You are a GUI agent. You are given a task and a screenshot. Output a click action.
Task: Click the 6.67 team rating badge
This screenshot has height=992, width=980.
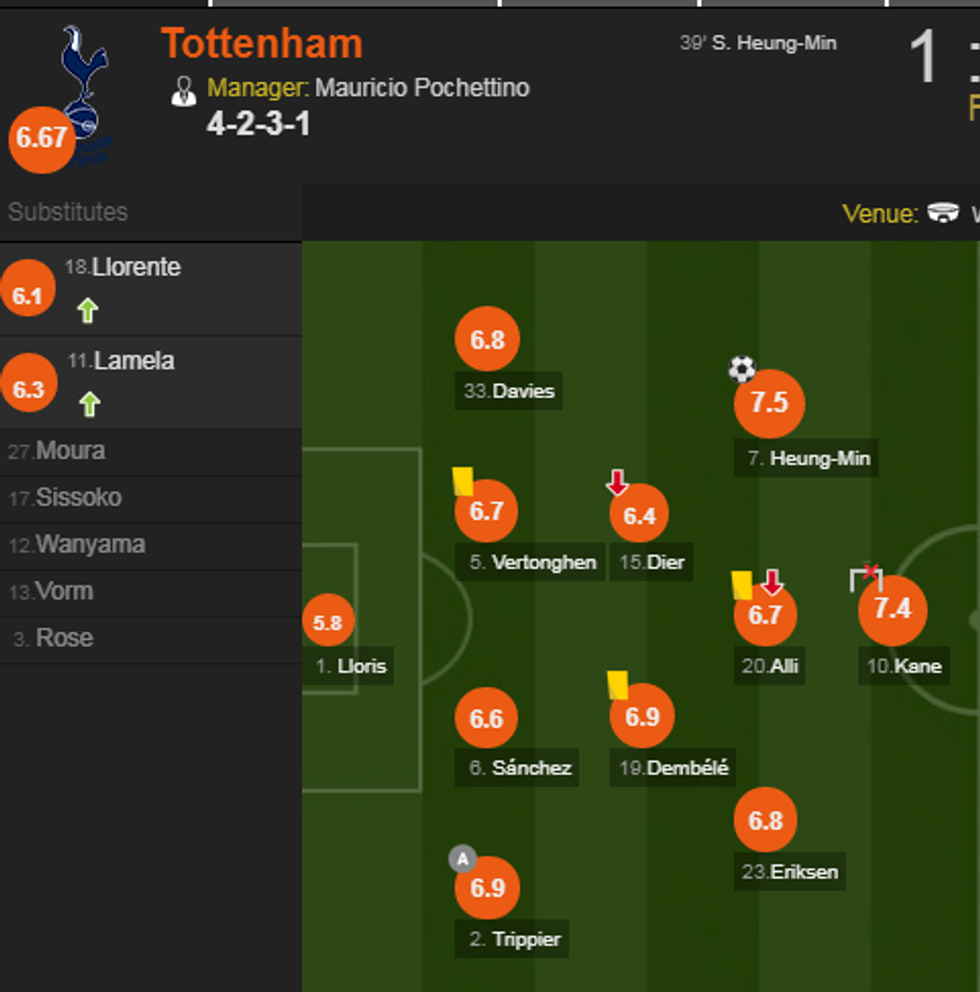42,138
